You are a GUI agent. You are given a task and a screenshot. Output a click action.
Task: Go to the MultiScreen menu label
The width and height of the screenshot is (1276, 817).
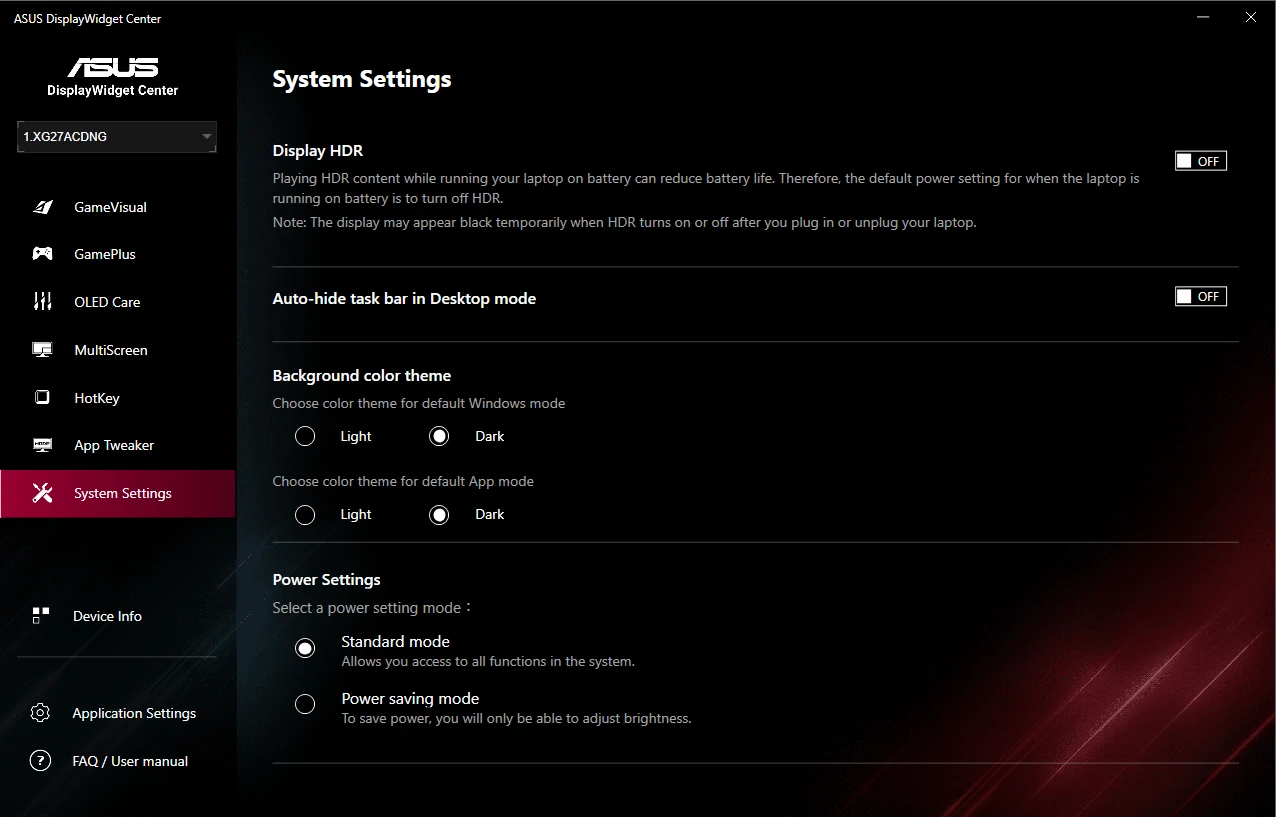coord(110,350)
